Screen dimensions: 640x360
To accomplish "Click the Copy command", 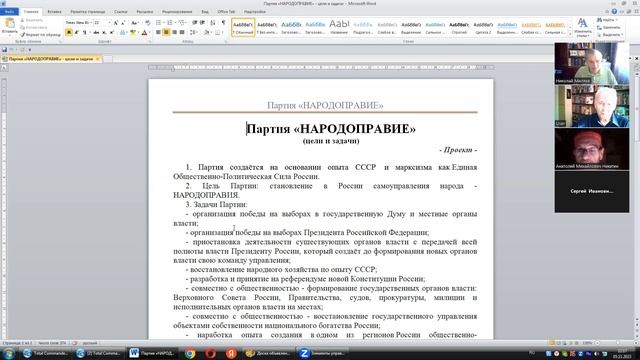I will pyautogui.click(x=34, y=27).
